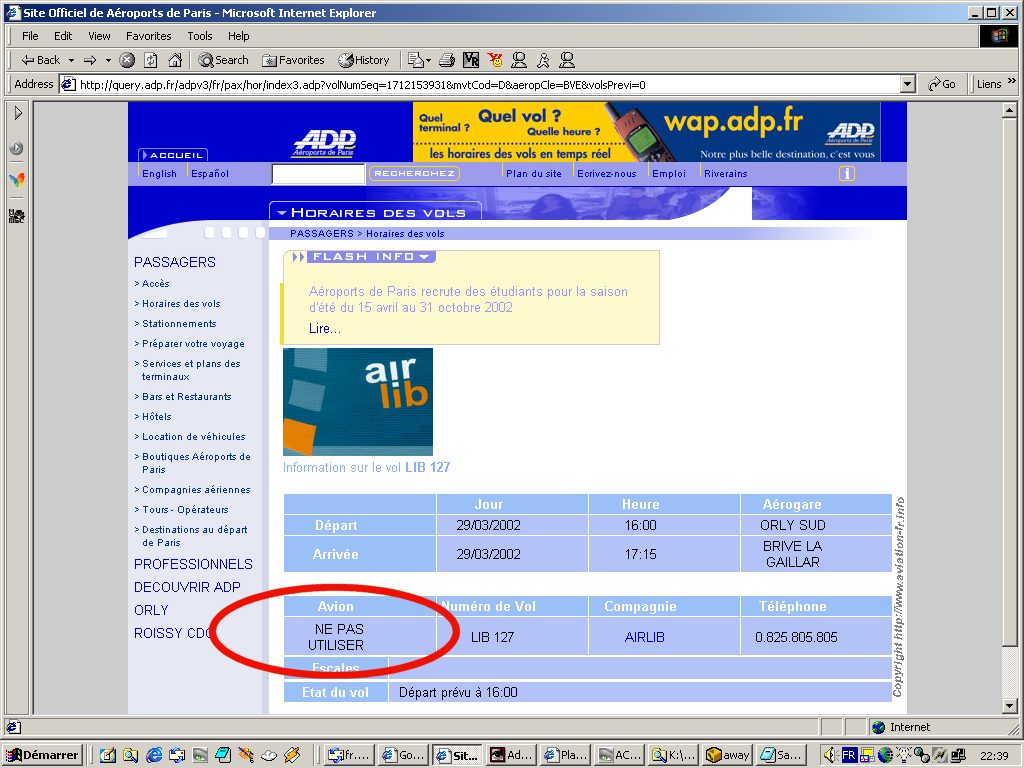Click the page scrollbar up arrow
The width and height of the screenshot is (1024, 768).
1009,110
